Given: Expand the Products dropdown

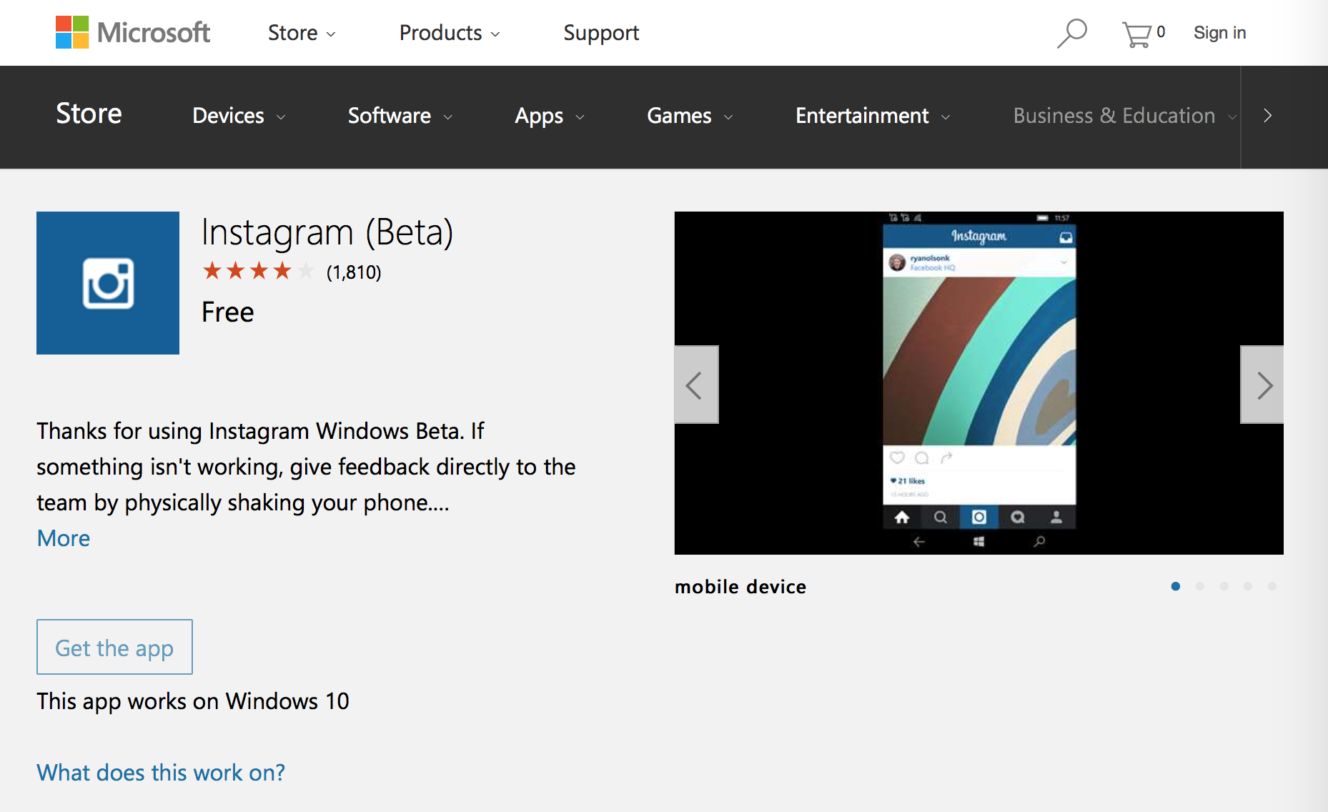Looking at the screenshot, I should (449, 33).
